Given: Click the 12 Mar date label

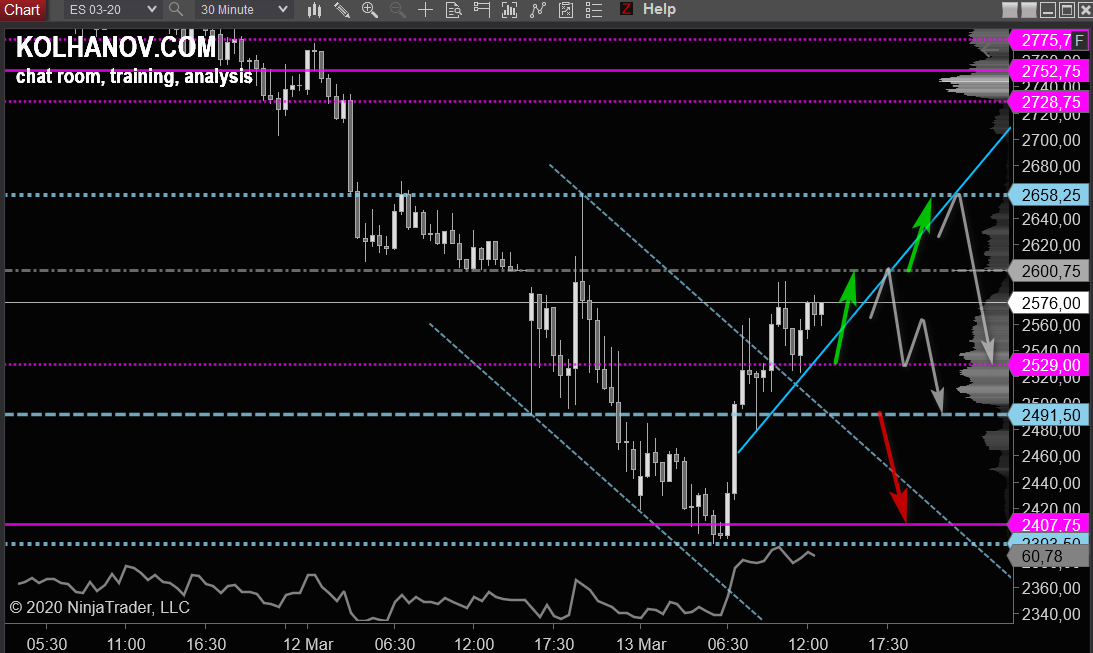Looking at the screenshot, I should pos(308,644).
